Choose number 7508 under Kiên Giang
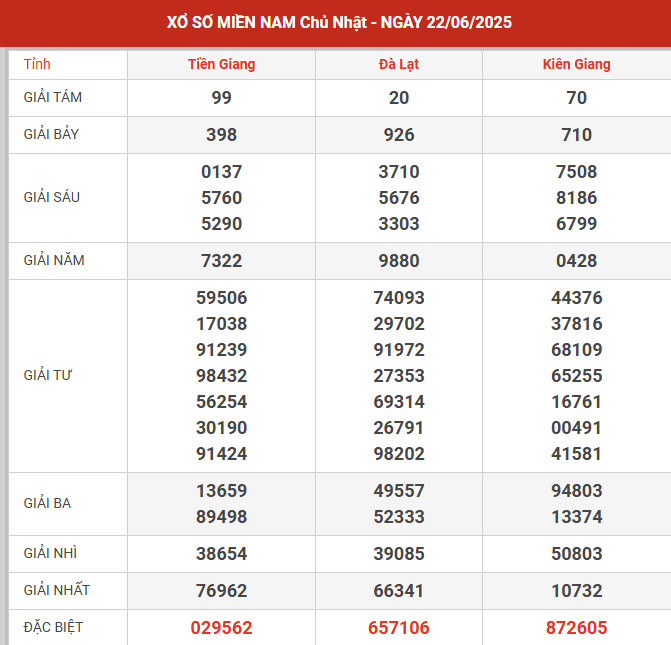 [576, 172]
